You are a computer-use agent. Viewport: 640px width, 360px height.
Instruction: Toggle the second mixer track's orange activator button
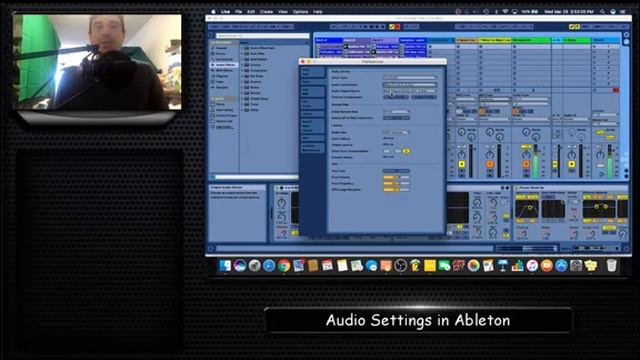[490, 164]
